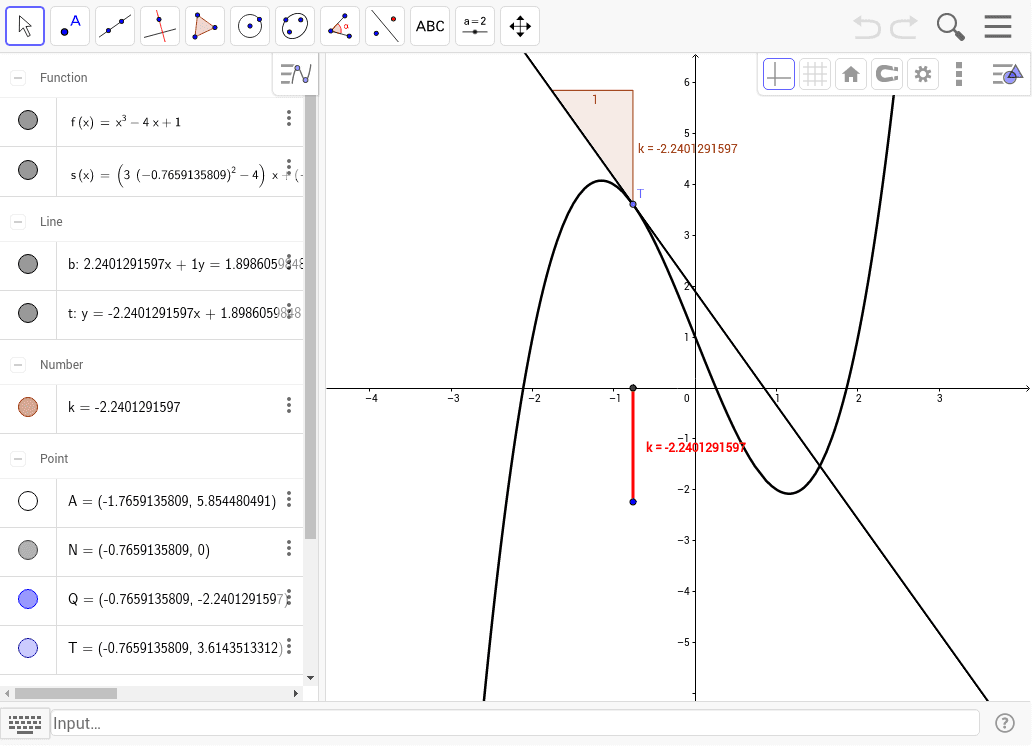Select the Reflect about Line tool

point(385,26)
